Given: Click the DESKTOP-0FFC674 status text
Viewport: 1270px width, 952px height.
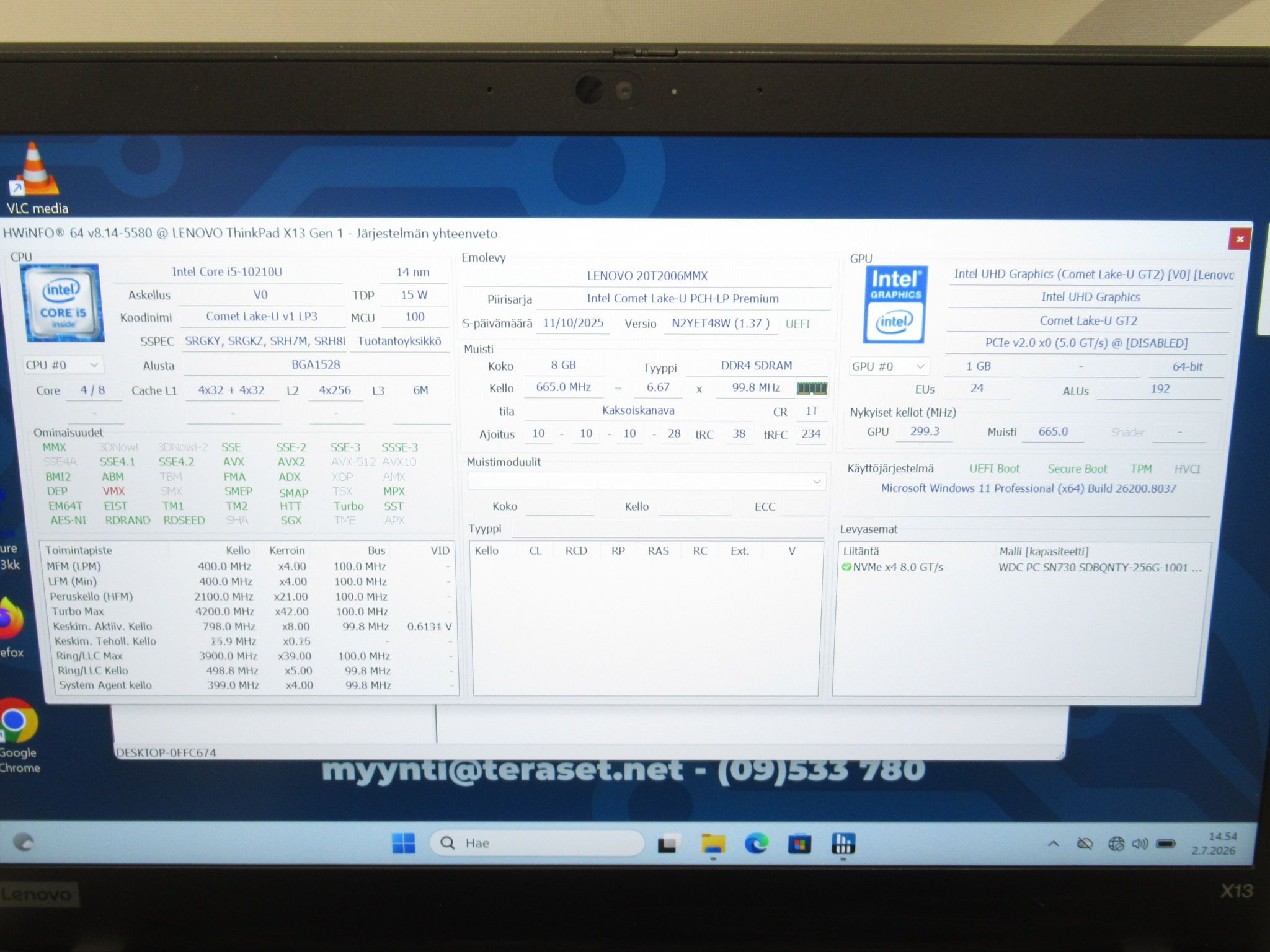Looking at the screenshot, I should 166,752.
